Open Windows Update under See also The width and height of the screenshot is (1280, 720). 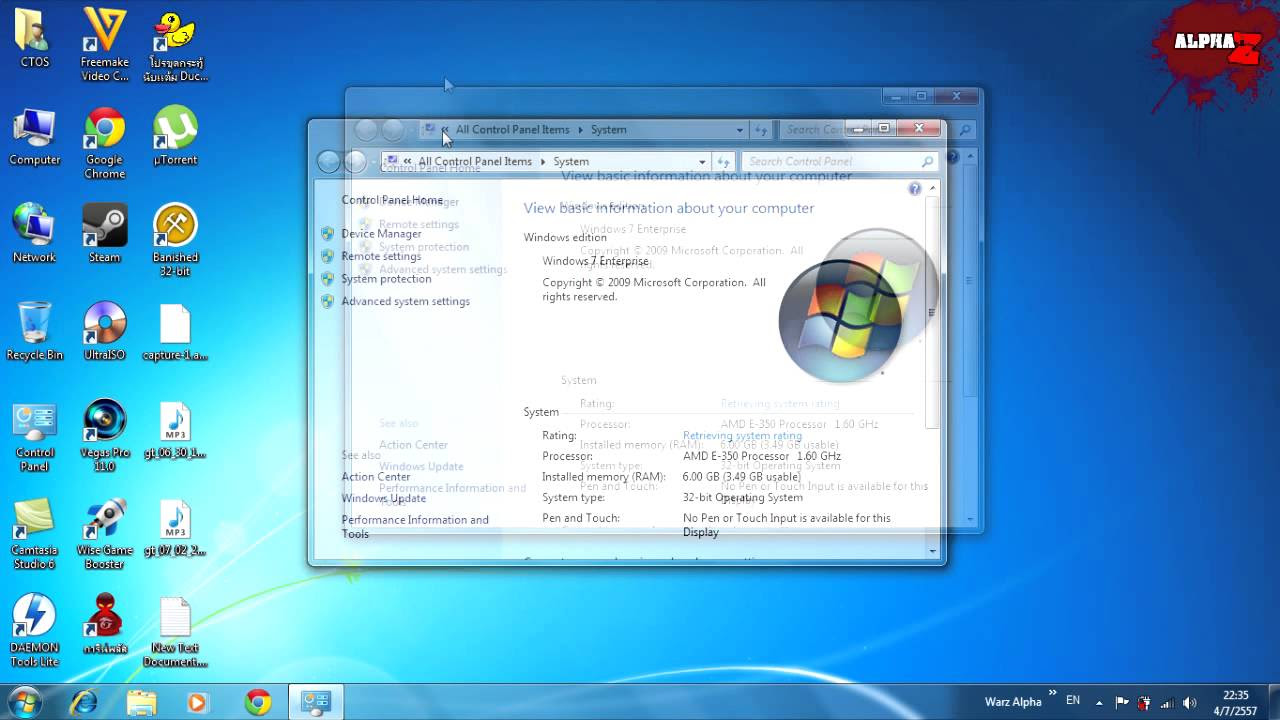click(384, 498)
